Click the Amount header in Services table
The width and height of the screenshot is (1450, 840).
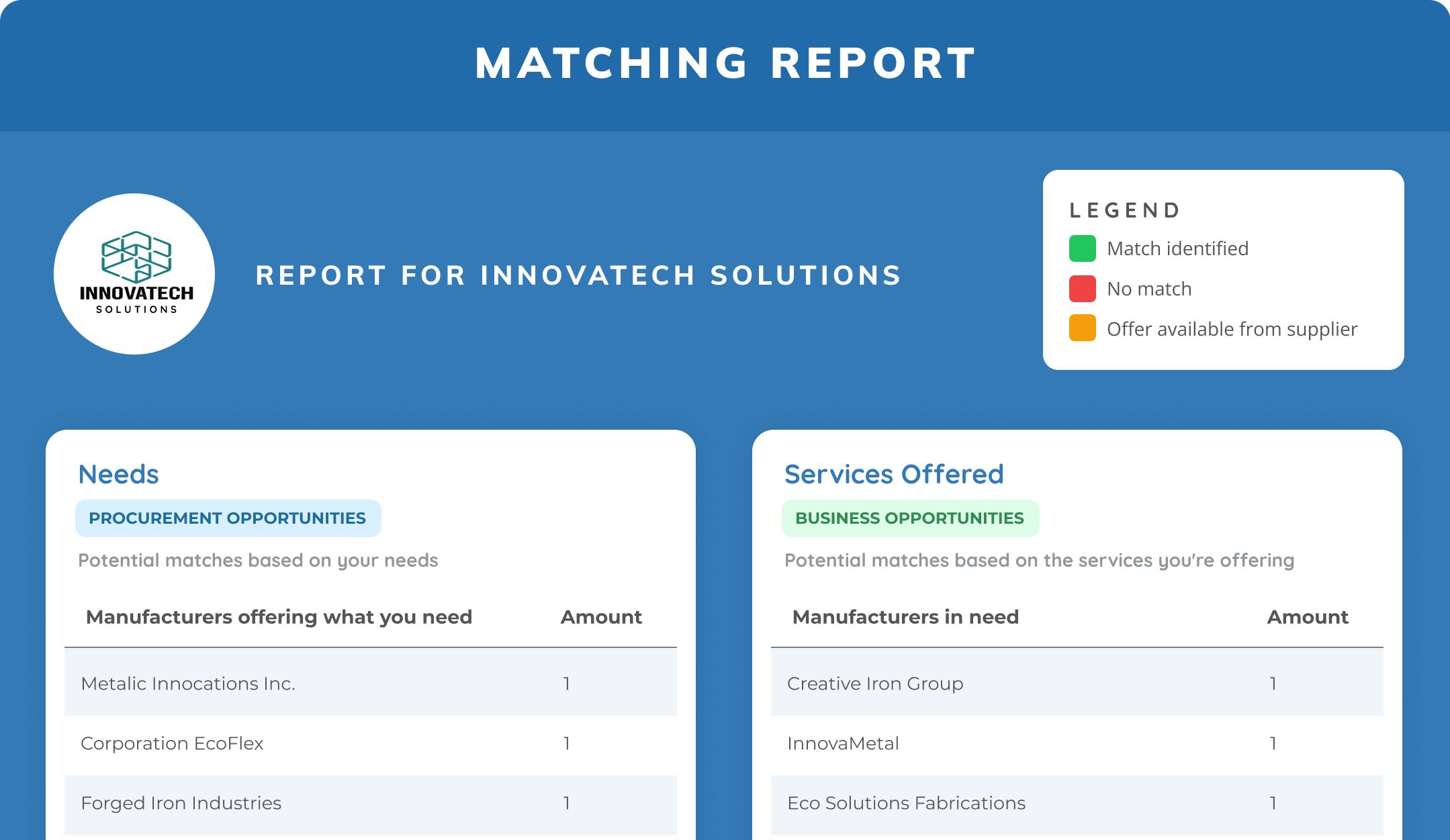click(1308, 617)
